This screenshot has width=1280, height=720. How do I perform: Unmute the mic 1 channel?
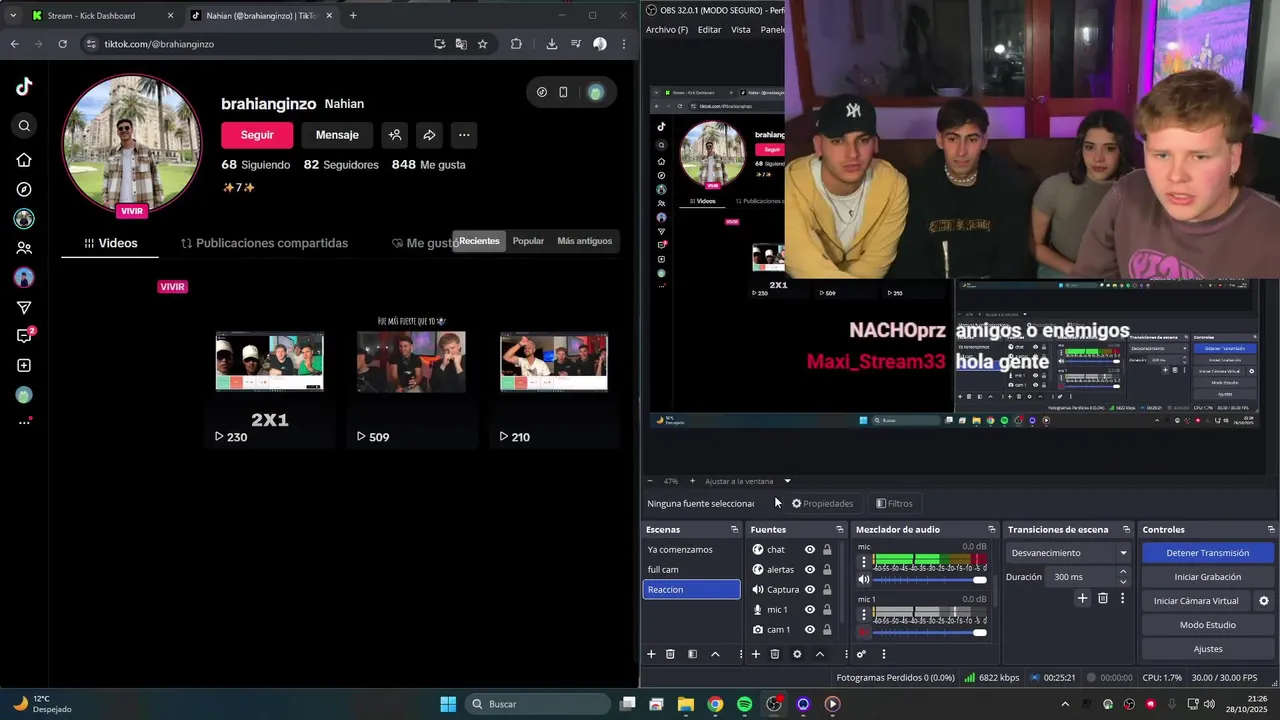pos(864,632)
